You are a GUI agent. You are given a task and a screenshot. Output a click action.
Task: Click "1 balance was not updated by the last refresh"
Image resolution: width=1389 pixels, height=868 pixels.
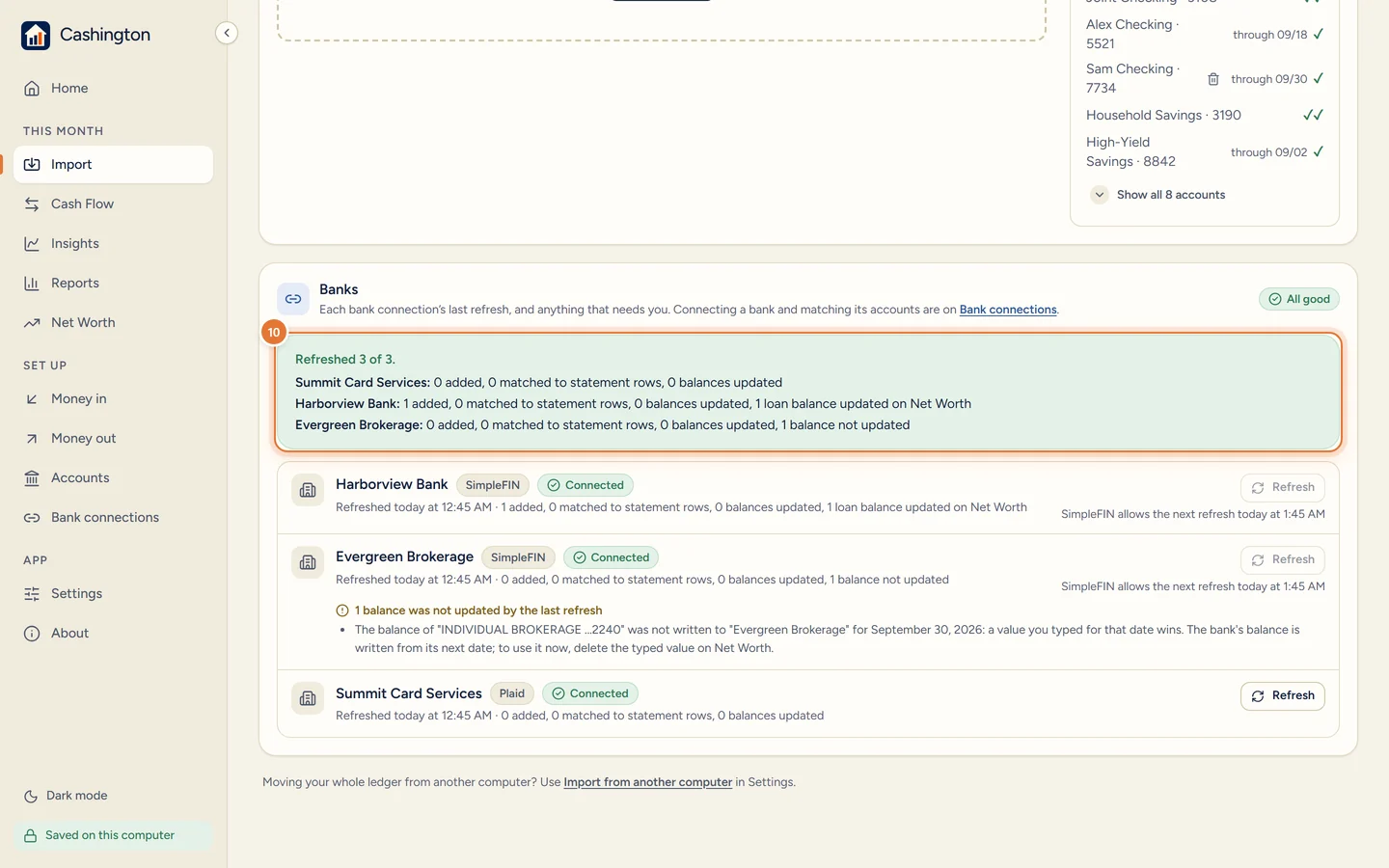tap(478, 610)
